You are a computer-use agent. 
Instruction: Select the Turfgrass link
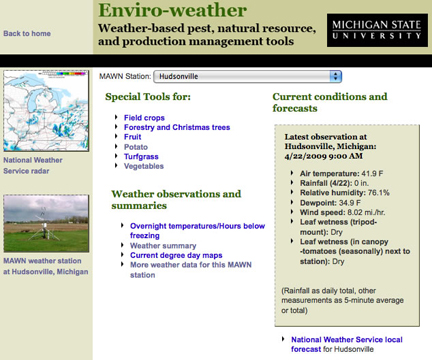pyautogui.click(x=141, y=157)
